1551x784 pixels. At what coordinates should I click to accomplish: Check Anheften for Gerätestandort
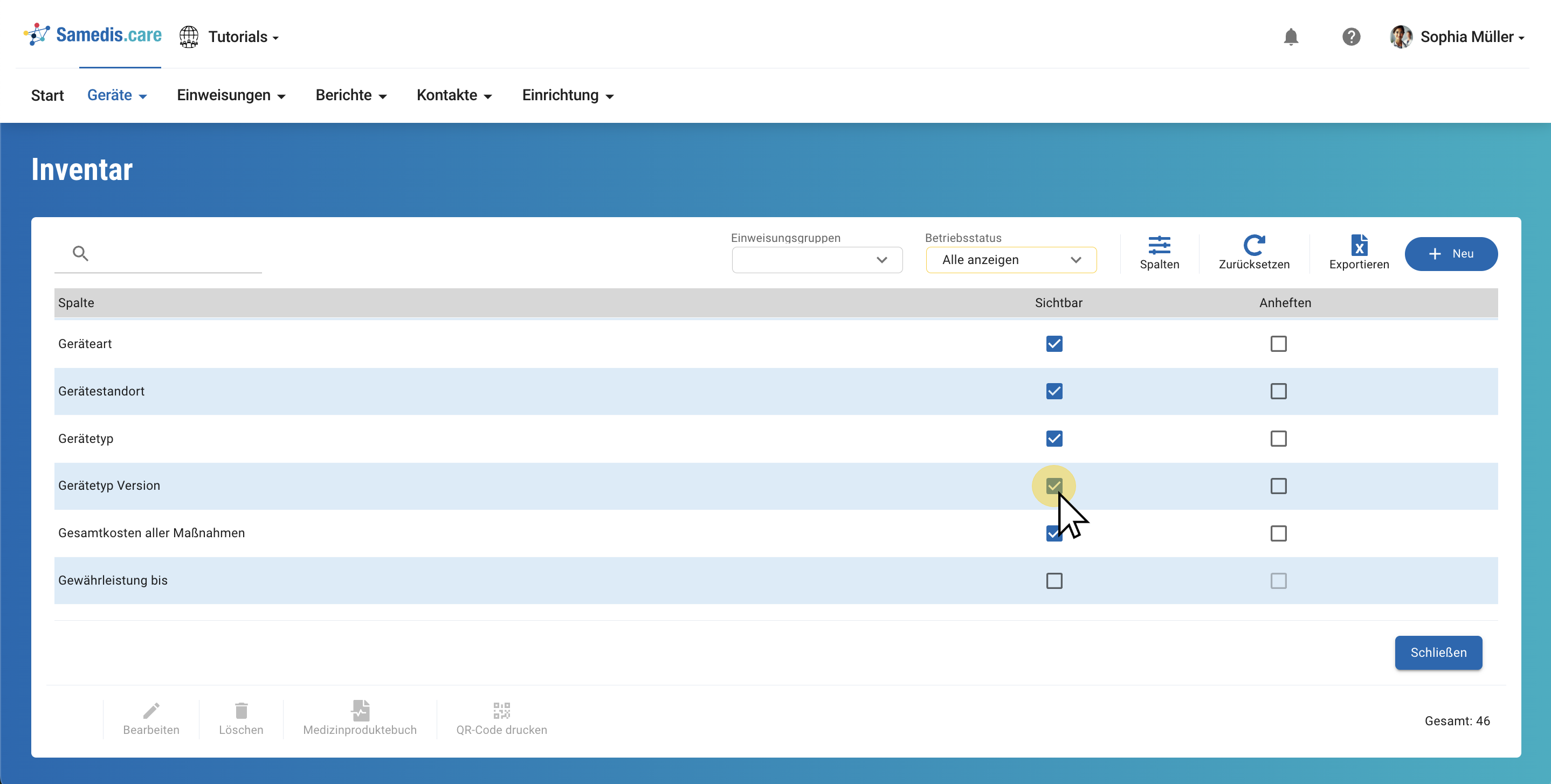(1278, 391)
